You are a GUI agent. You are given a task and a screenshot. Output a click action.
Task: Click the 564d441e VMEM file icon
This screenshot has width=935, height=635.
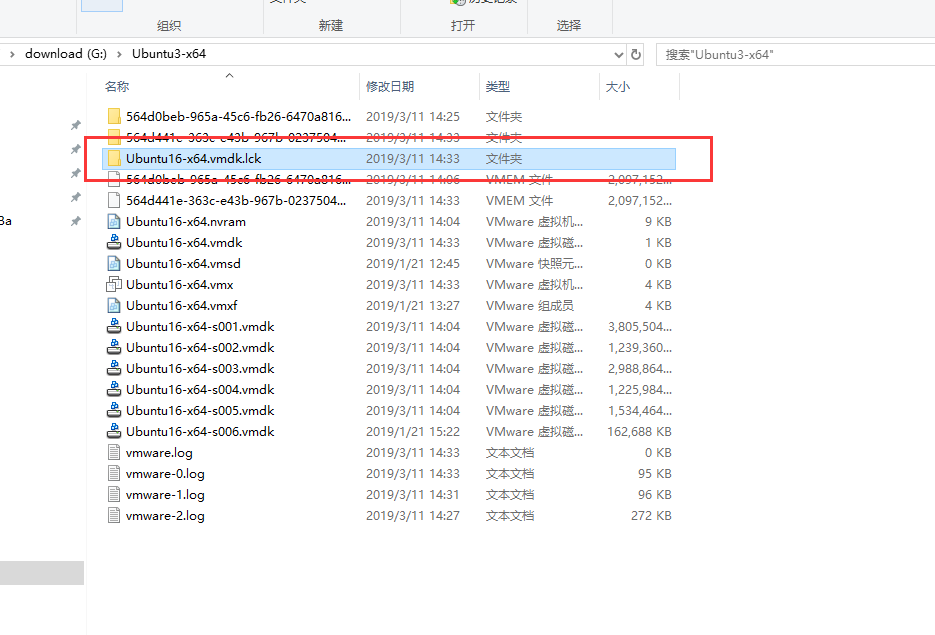tap(114, 200)
